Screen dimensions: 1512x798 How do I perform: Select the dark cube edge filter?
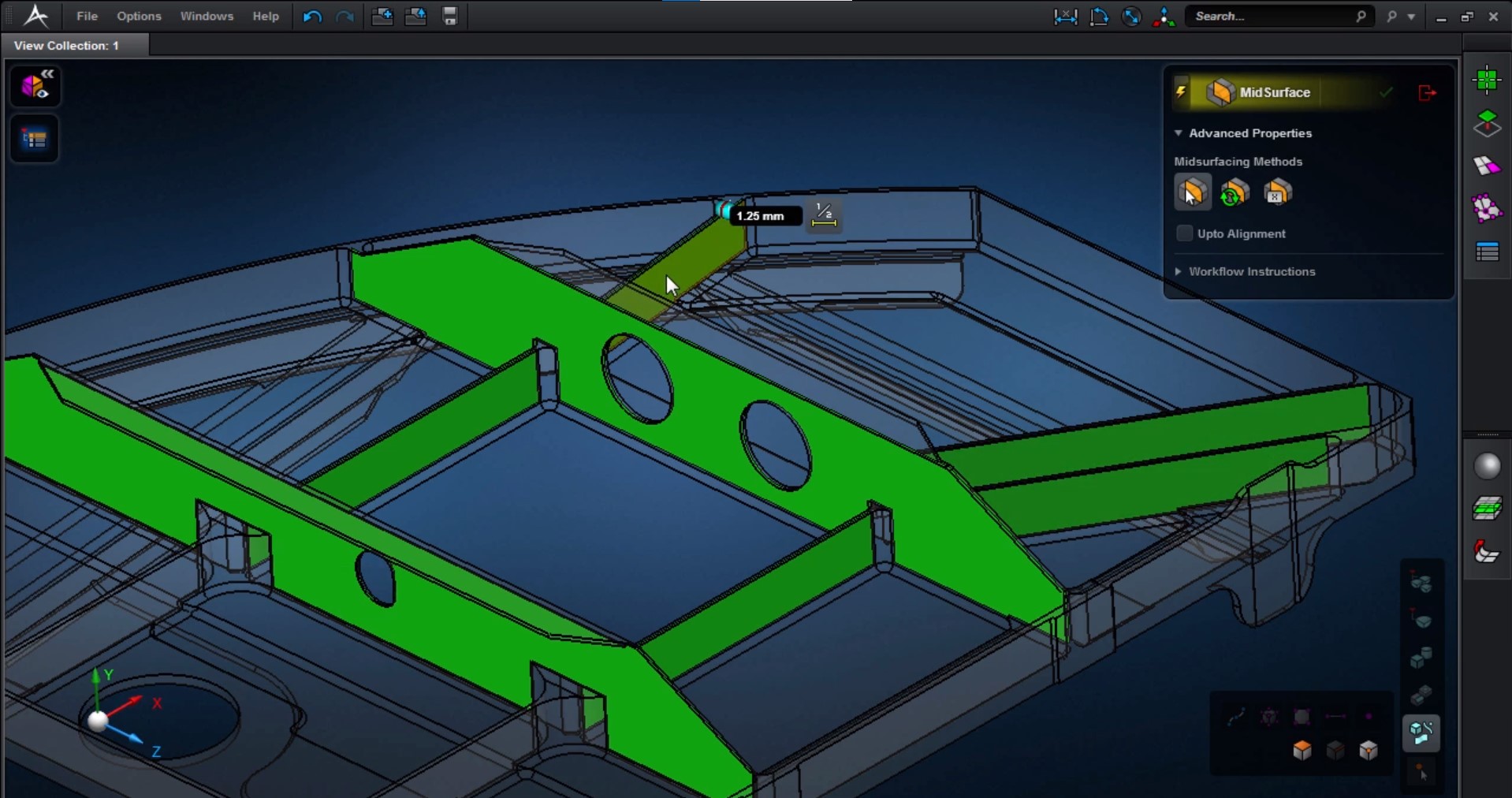click(1335, 750)
